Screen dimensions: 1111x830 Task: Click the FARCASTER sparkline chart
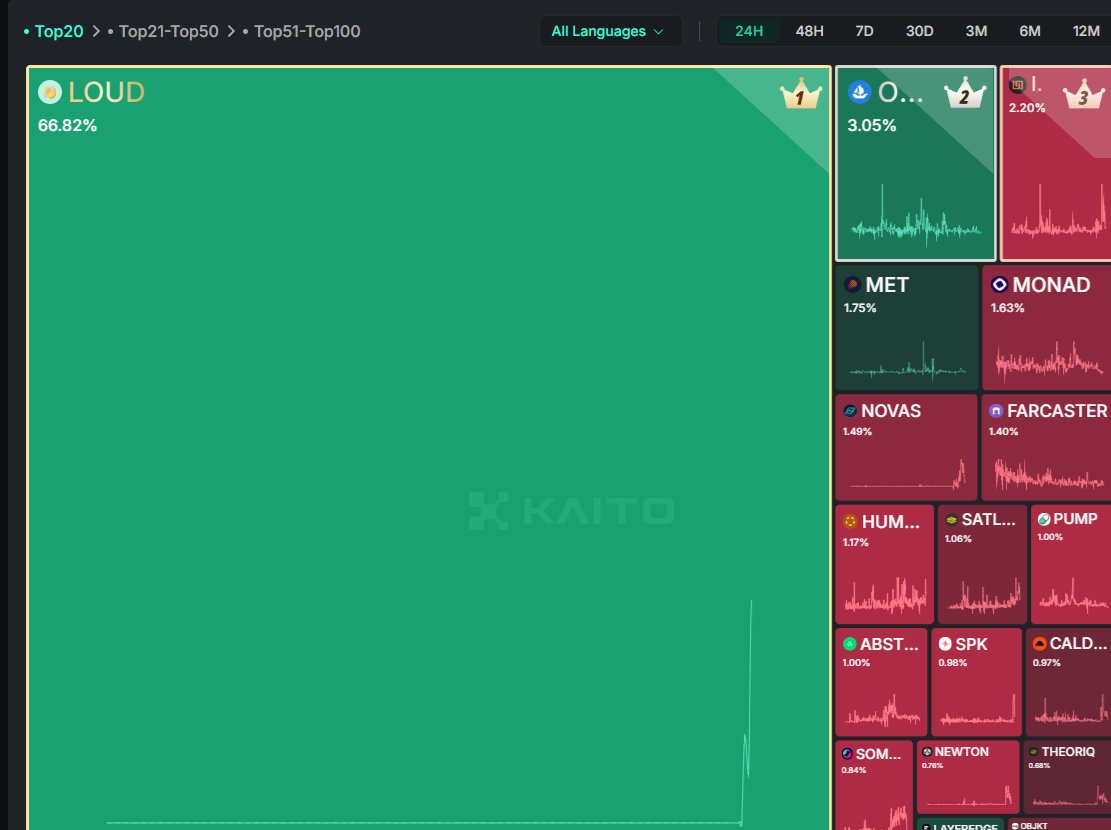click(x=1049, y=474)
